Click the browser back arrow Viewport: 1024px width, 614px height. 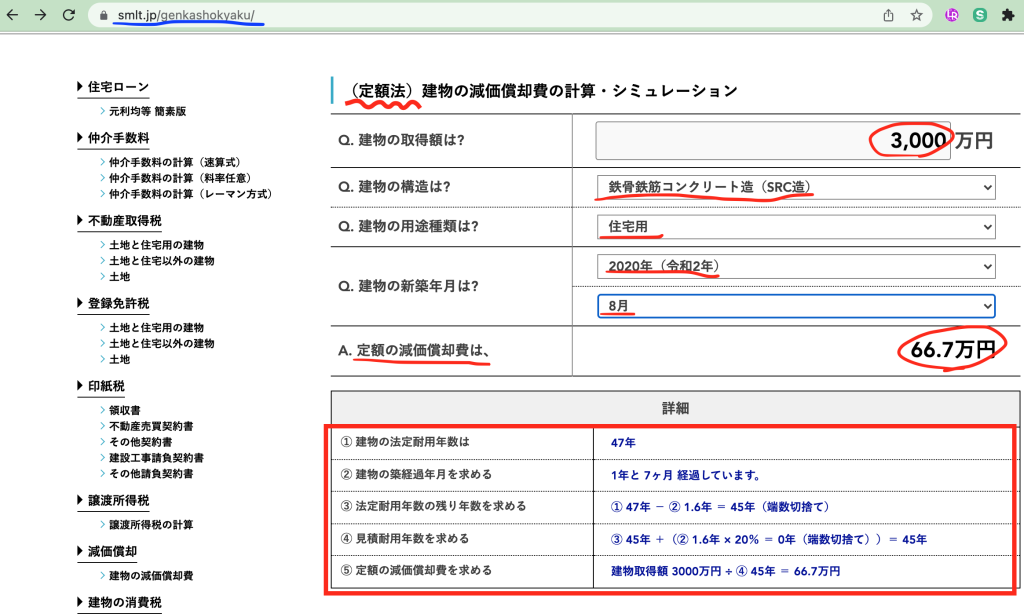pos(14,15)
